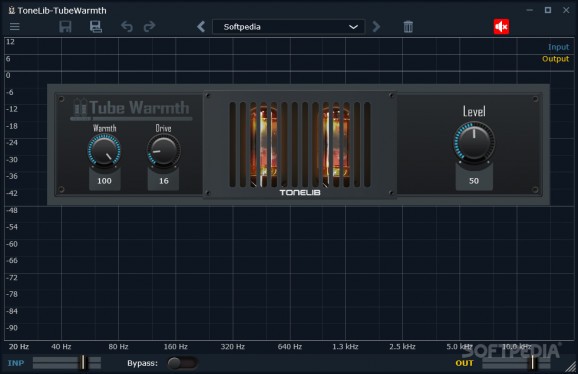Save preset as with multi-disk icon
Viewport: 578px width, 374px height.
96,27
